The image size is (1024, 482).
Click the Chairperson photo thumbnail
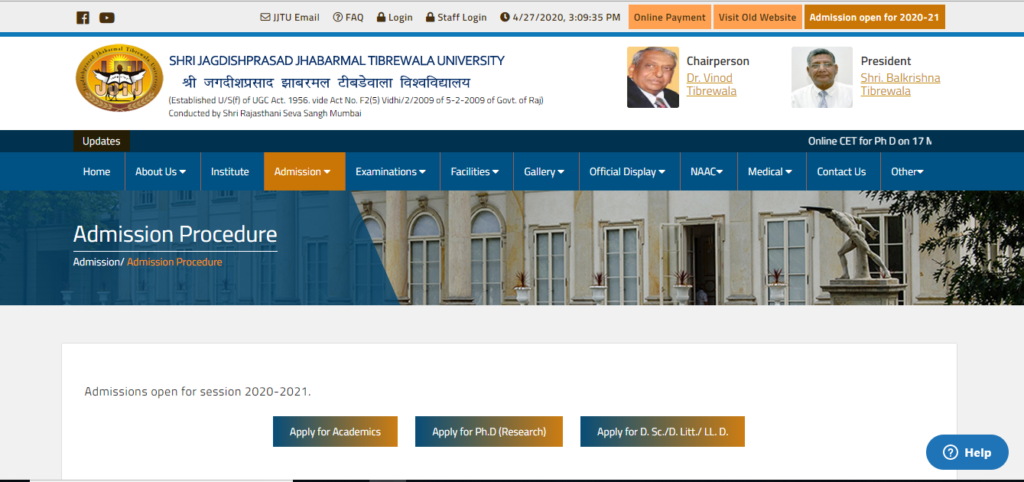pos(652,77)
